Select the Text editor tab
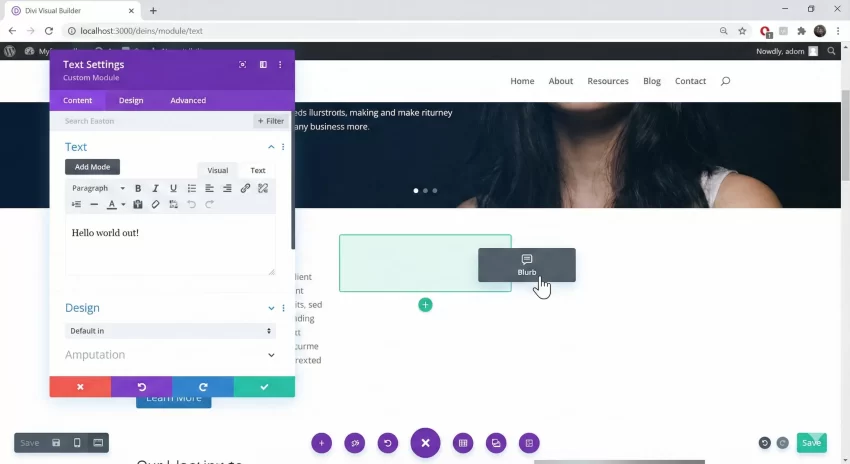This screenshot has height=464, width=850. coord(257,170)
